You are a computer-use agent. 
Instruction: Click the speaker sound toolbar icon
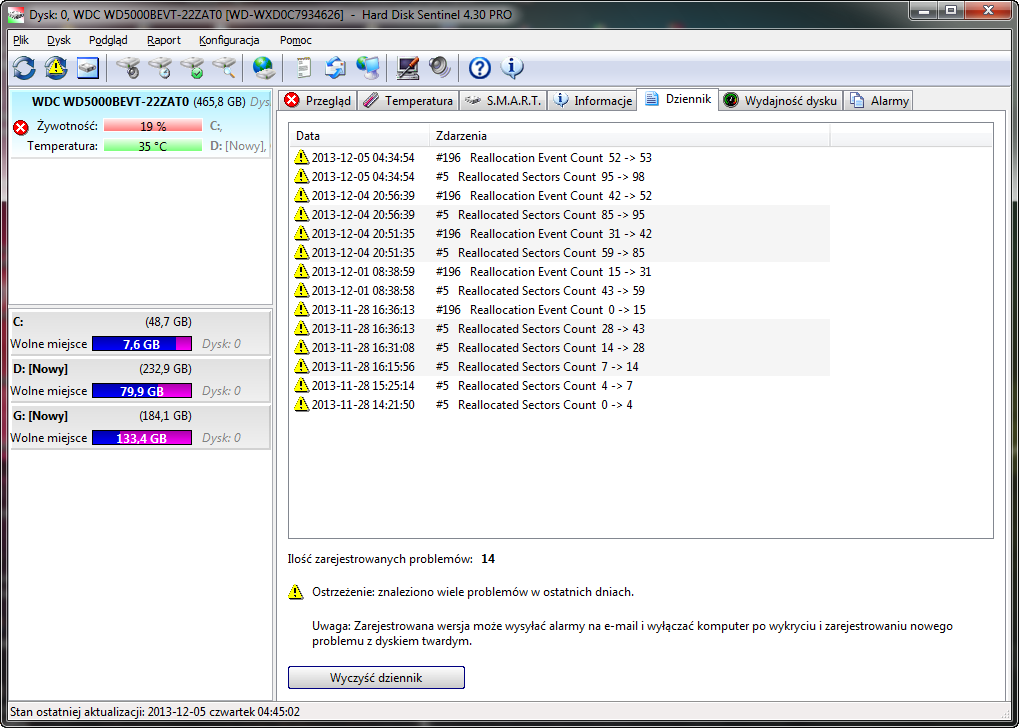pyautogui.click(x=439, y=67)
